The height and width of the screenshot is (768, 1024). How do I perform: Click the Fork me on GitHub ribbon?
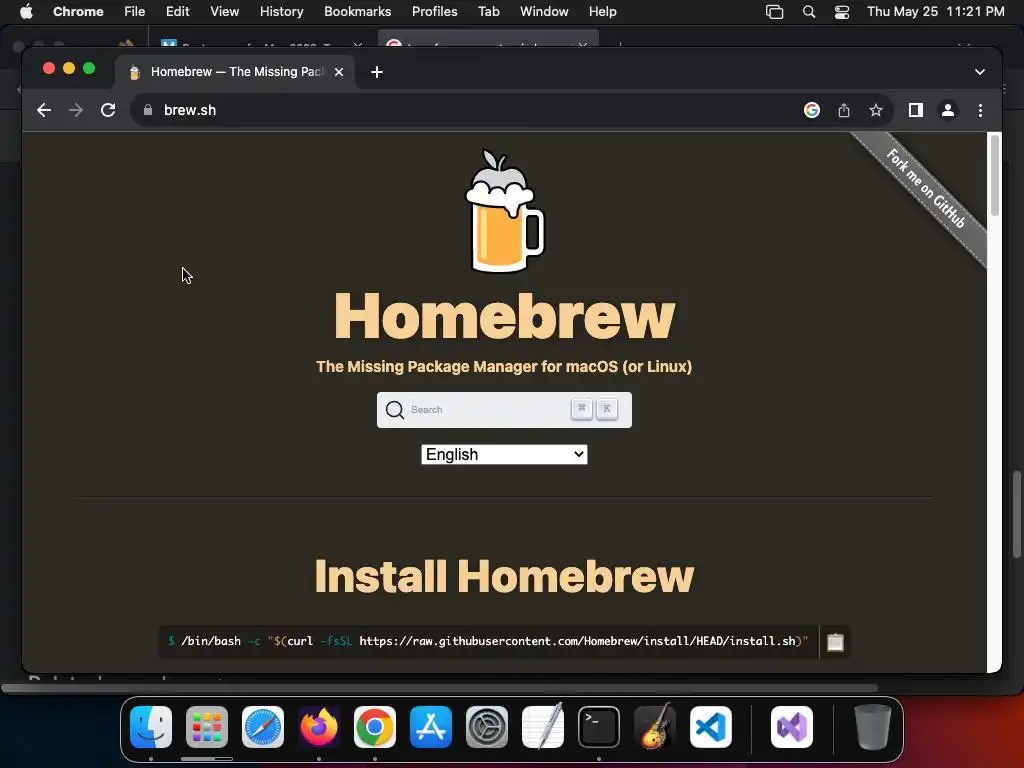click(x=926, y=189)
